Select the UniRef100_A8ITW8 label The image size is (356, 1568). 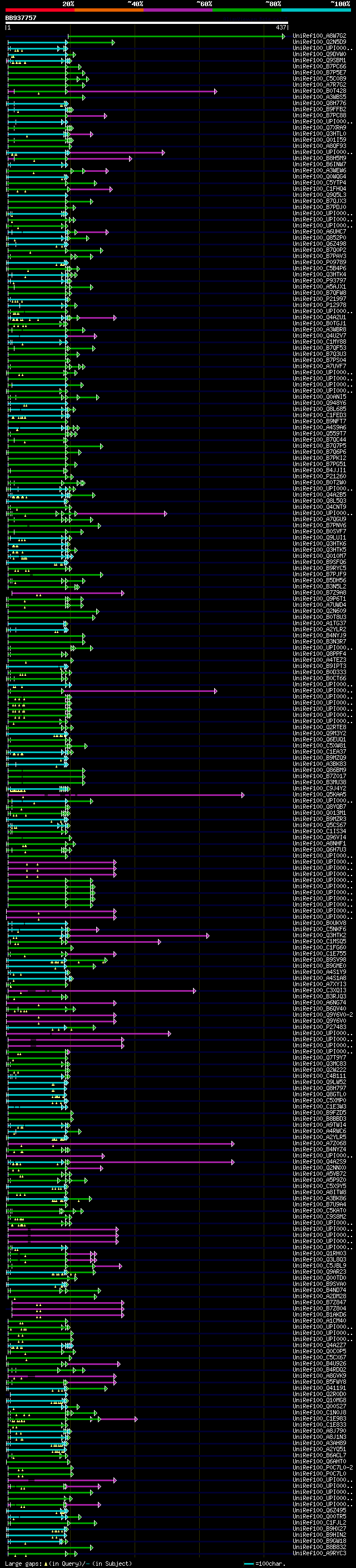(319, 1192)
